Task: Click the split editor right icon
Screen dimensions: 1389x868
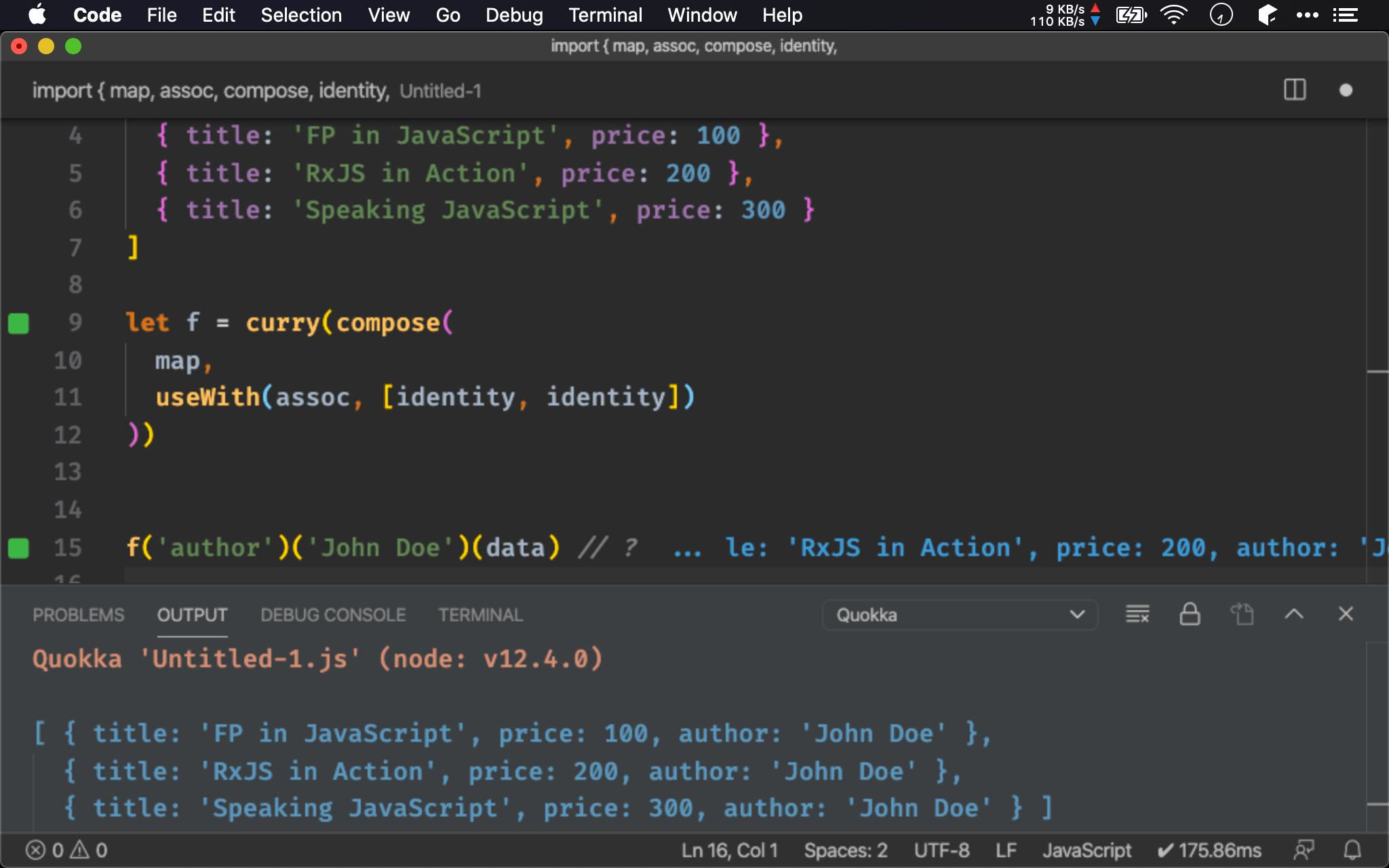Action: coord(1295,90)
